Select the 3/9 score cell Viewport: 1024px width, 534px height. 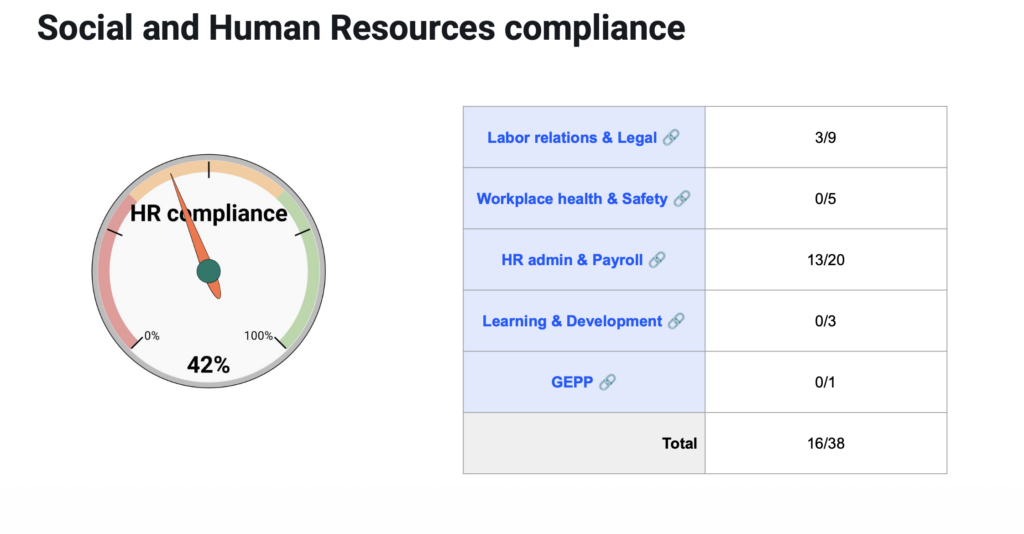click(x=825, y=138)
